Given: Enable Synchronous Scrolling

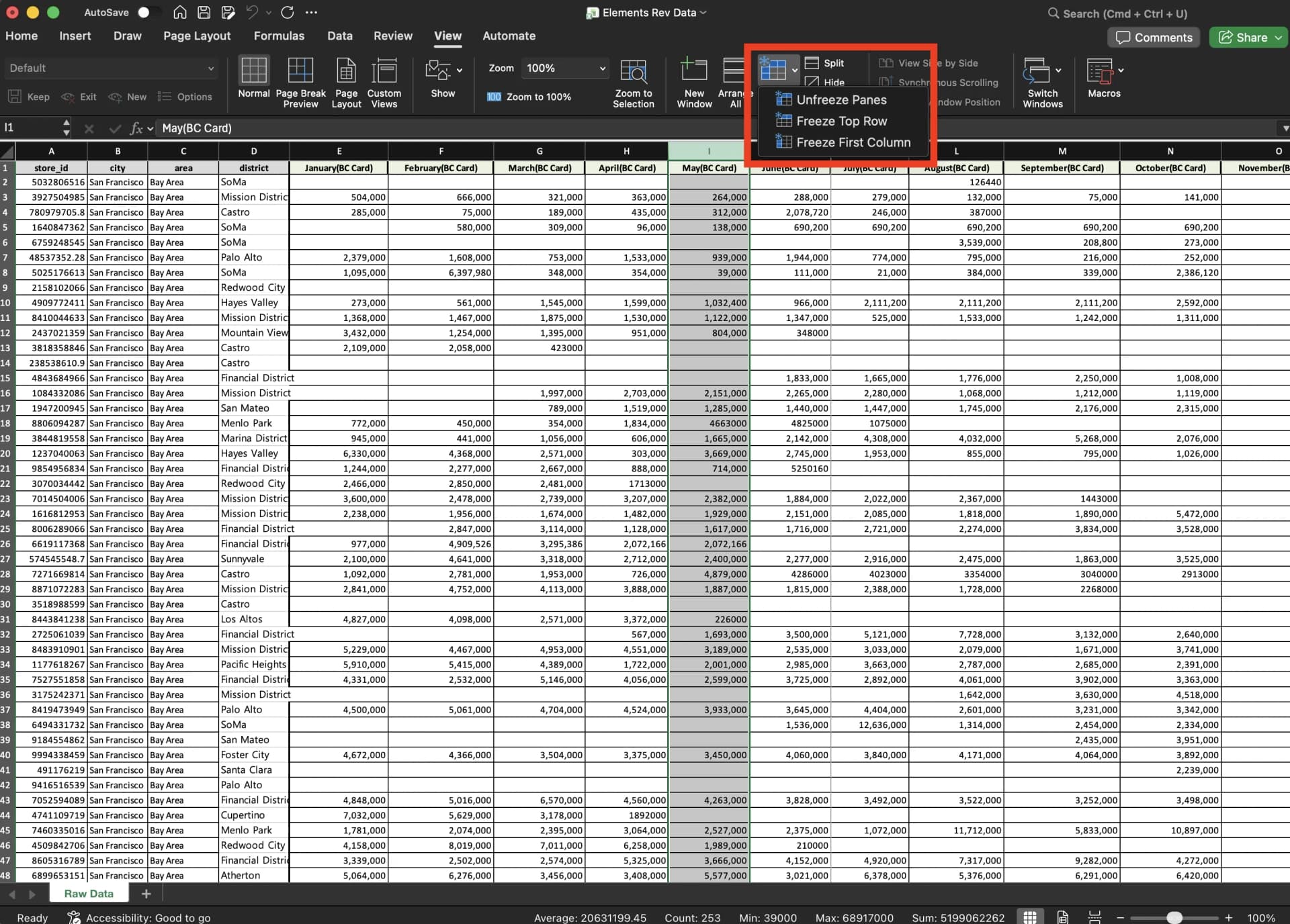Looking at the screenshot, I should (x=939, y=83).
